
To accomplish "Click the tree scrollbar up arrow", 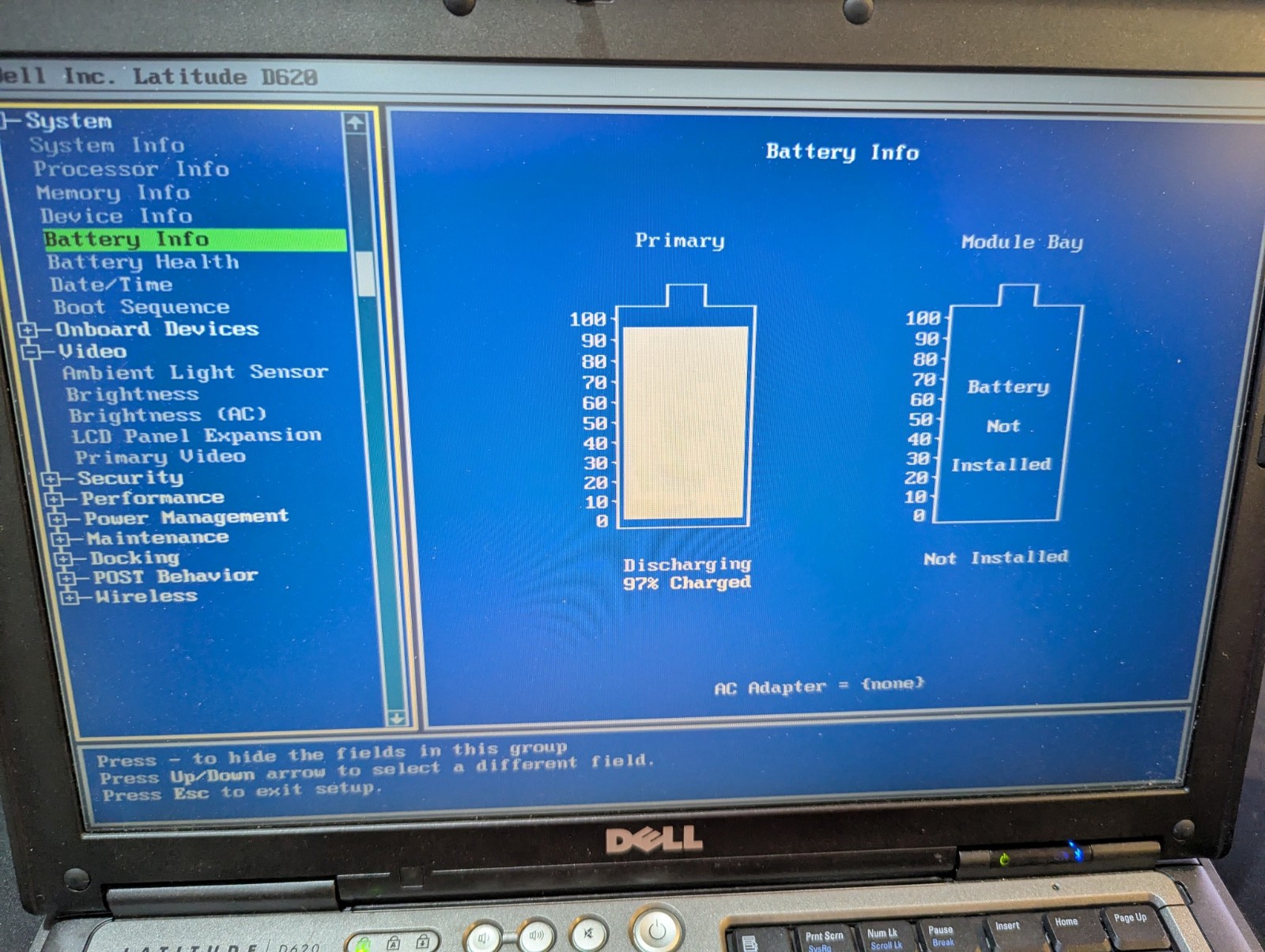I will point(355,123).
